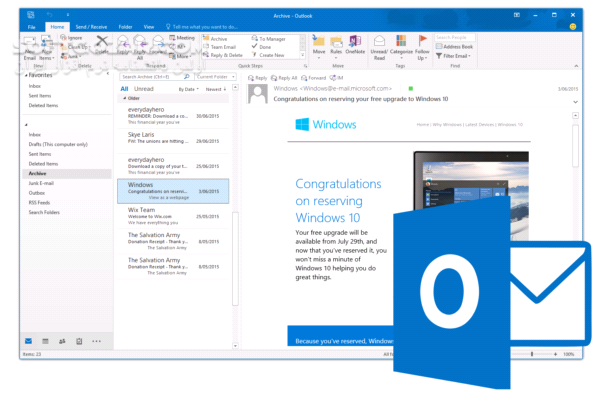Switch to the Send / Receive tab
The image size is (600, 395).
(x=91, y=27)
